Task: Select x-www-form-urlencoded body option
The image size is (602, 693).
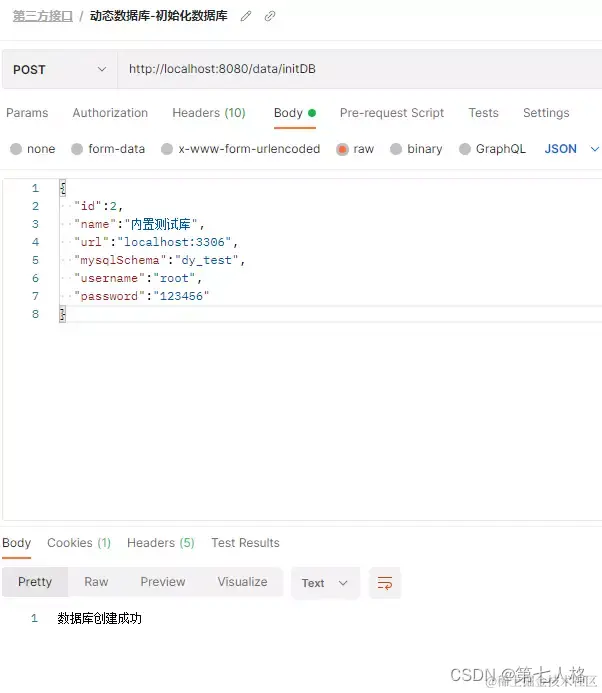Action: (240, 149)
